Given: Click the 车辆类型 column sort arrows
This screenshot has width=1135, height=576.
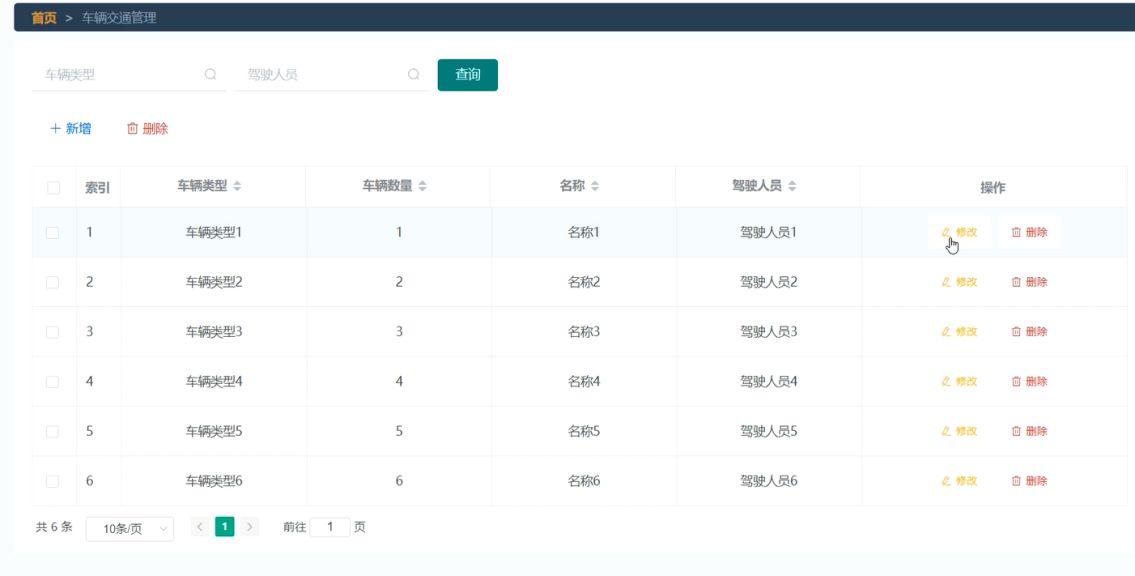Looking at the screenshot, I should (x=237, y=187).
